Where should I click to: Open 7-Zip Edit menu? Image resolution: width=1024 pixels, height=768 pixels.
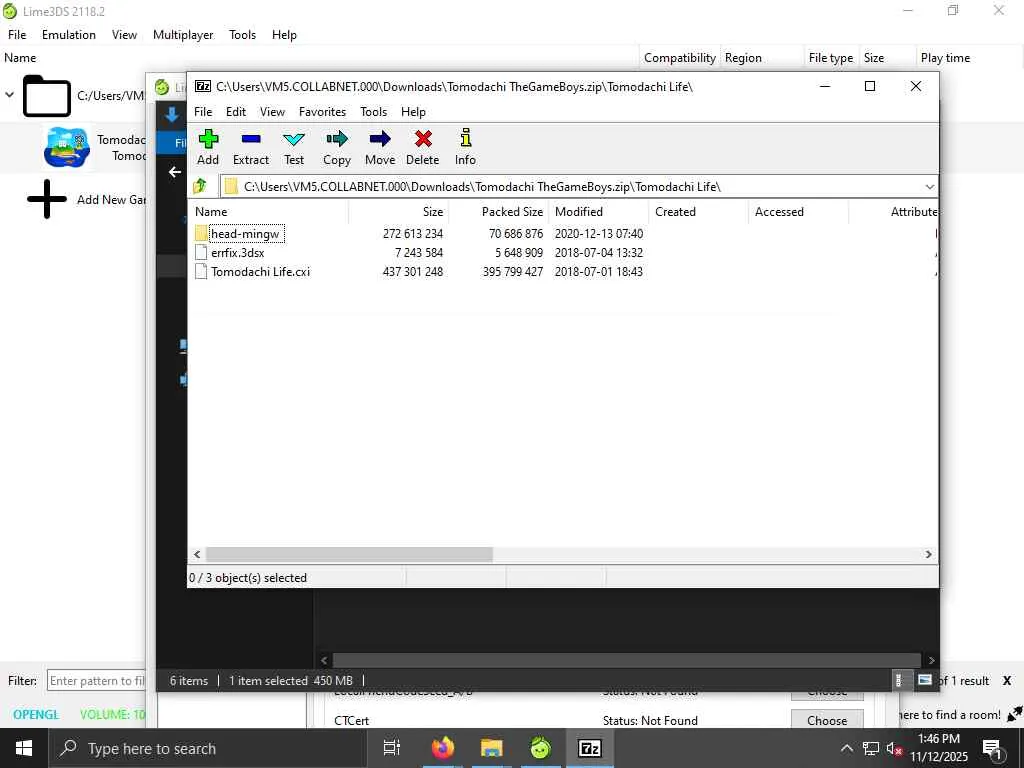coord(236,112)
